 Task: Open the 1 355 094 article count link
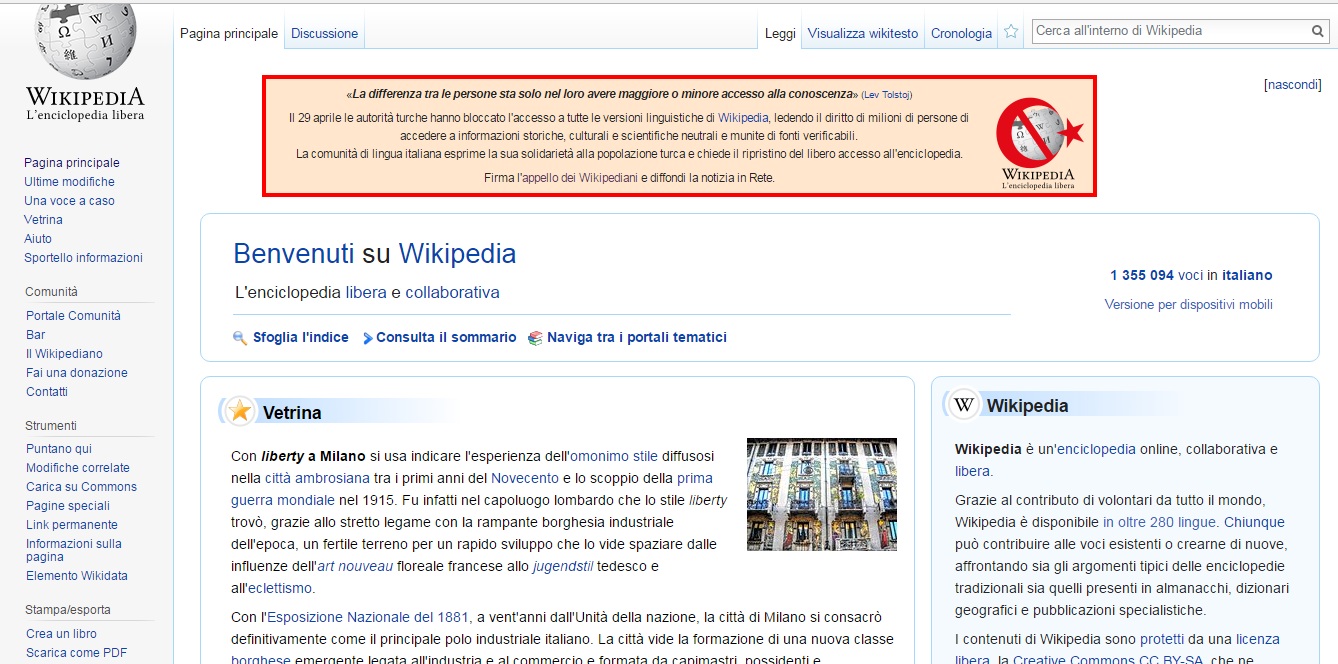point(1142,275)
